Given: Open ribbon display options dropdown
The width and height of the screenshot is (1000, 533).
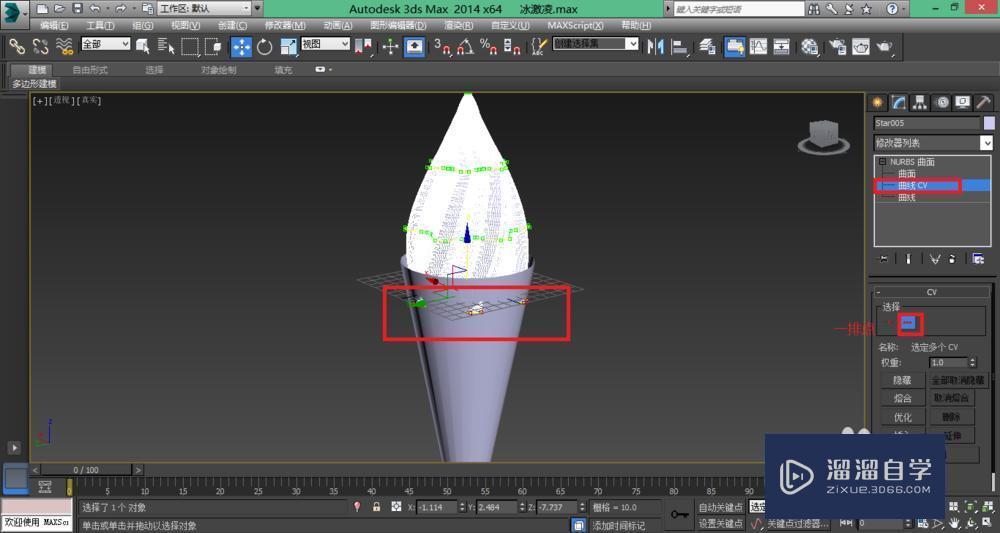Looking at the screenshot, I should [322, 69].
